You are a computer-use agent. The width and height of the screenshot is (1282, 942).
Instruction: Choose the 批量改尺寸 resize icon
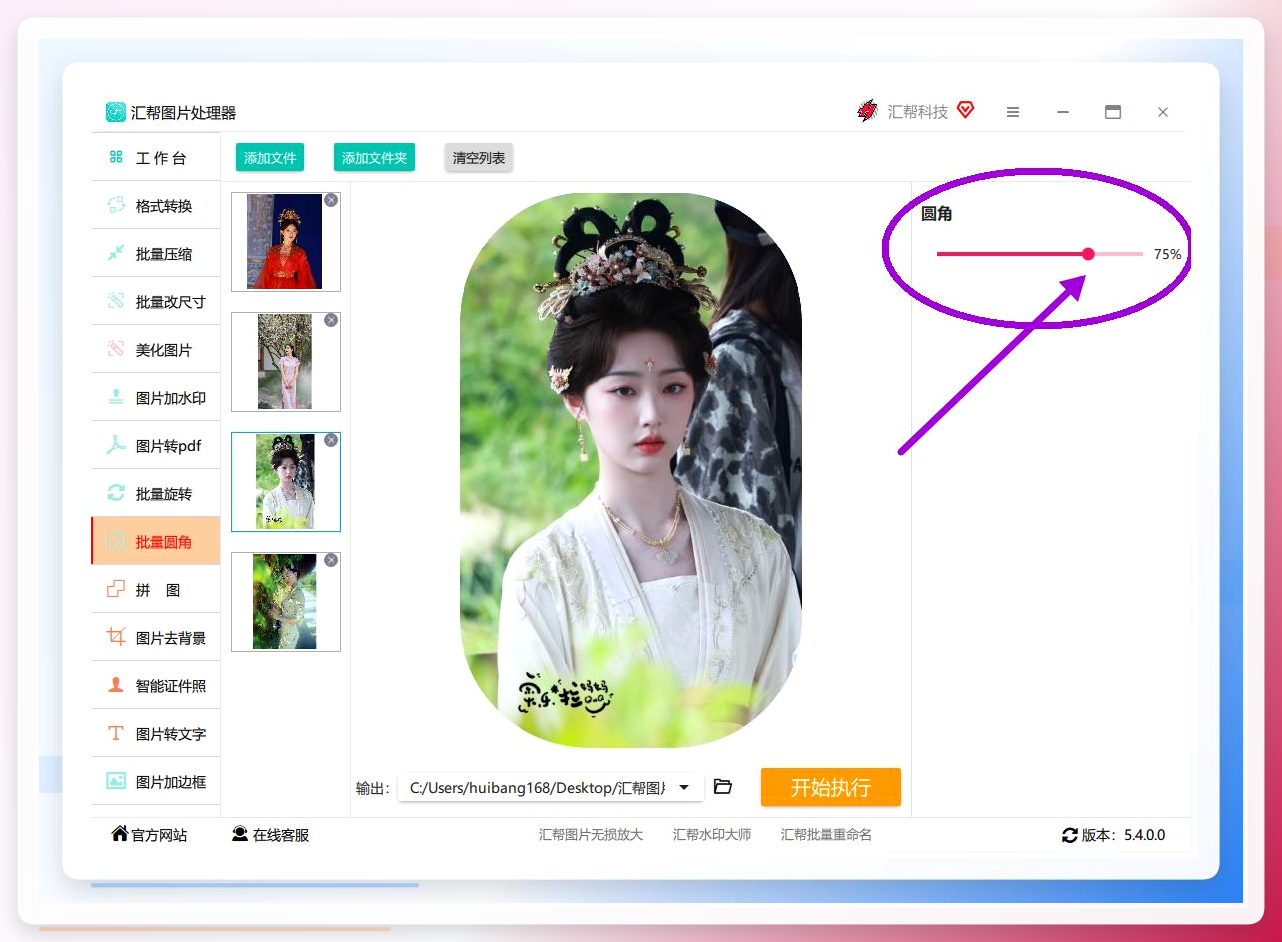click(x=116, y=301)
